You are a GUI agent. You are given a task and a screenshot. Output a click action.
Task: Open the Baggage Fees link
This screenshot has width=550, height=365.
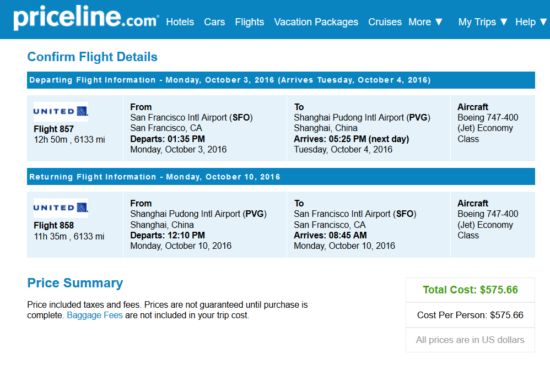coord(95,315)
